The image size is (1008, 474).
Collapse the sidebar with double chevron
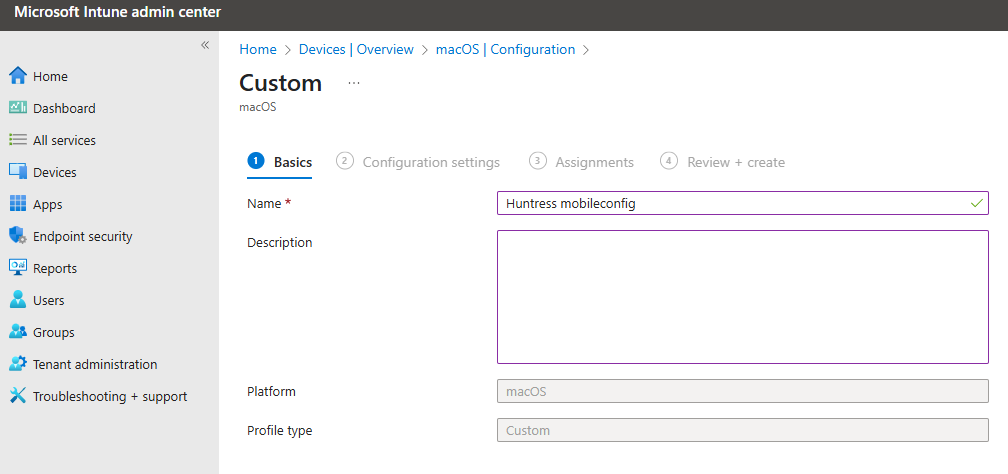(205, 45)
